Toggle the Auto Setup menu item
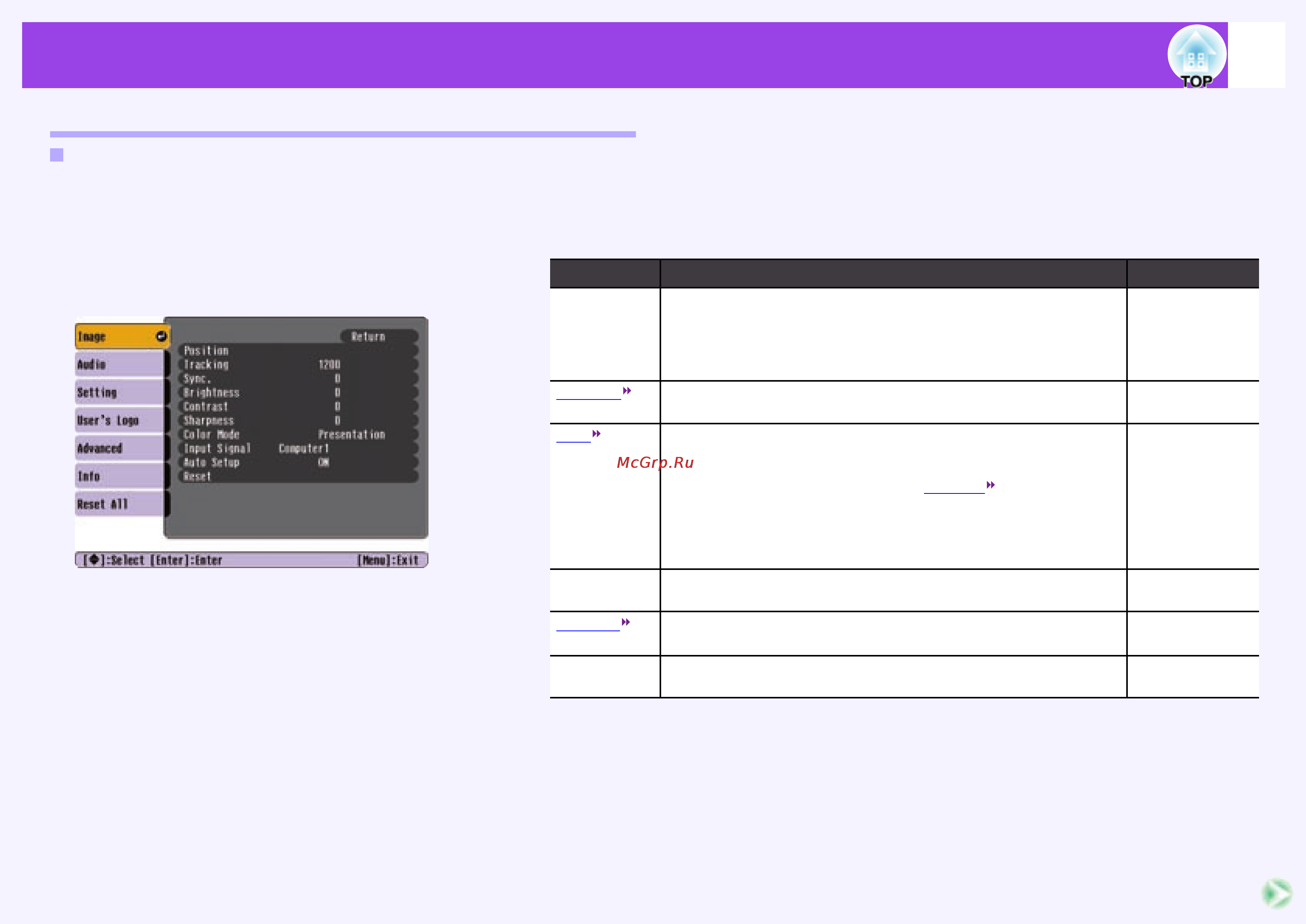 pos(299,462)
